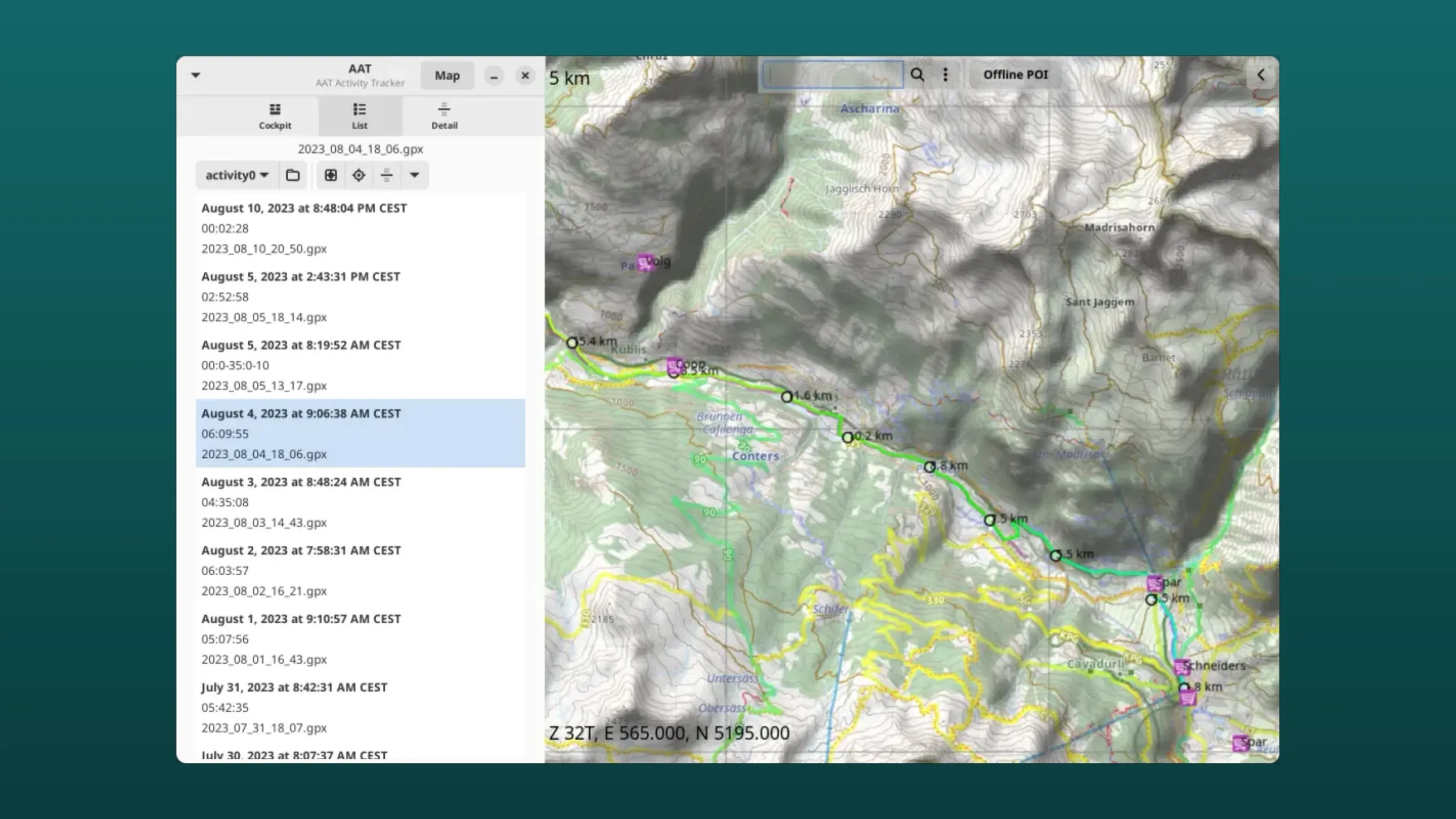Select entry July 31, 2023 at 8:42:31 AM

360,707
